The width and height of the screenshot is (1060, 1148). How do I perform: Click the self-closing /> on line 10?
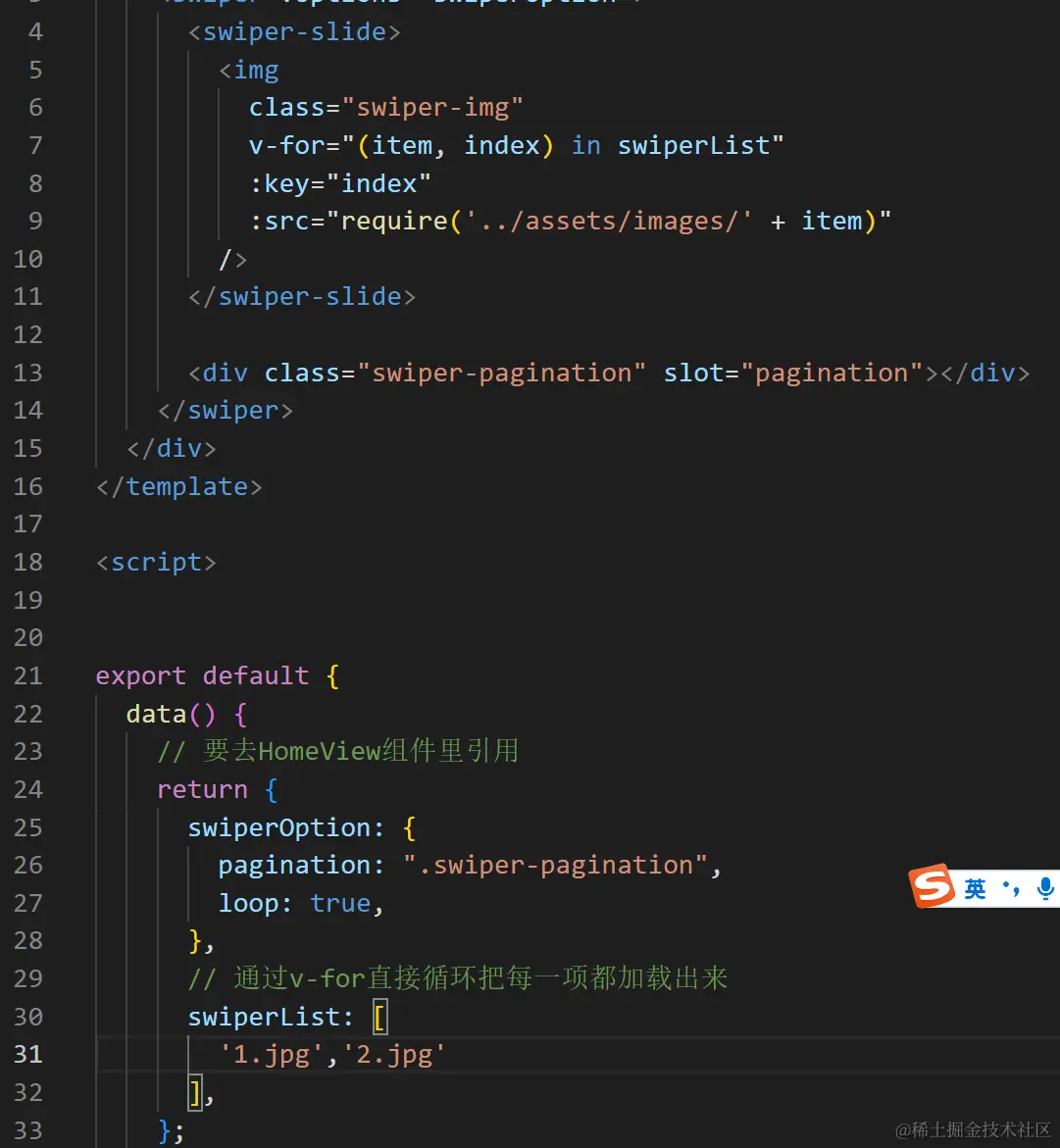pos(233,259)
